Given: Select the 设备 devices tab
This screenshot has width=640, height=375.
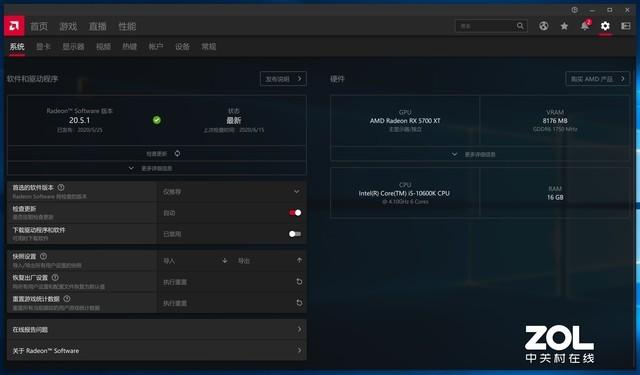Looking at the screenshot, I should 182,47.
